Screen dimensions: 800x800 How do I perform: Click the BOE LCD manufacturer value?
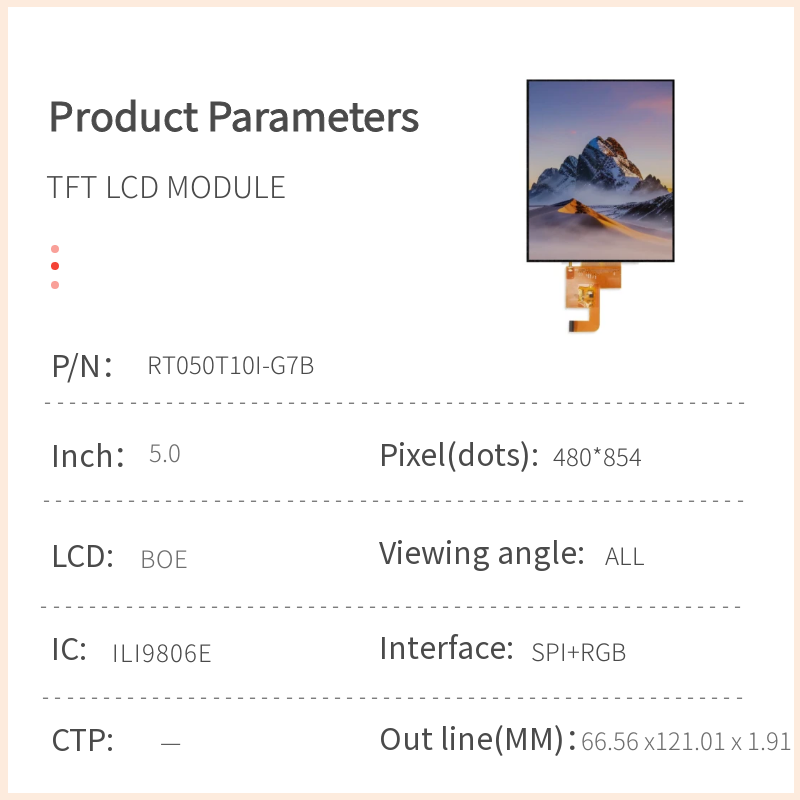[164, 560]
